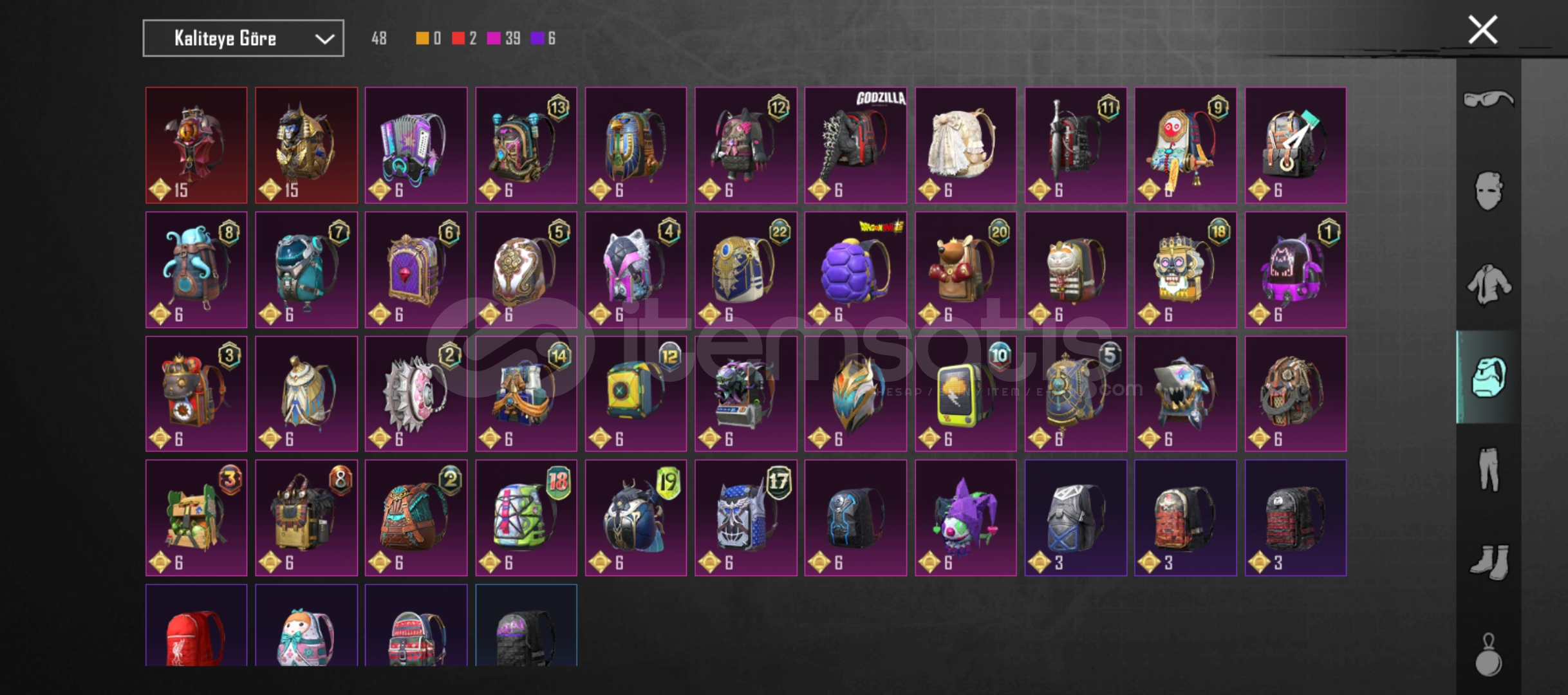1568x695 pixels.
Task: Open the grenade category icon
Action: coord(1488,655)
